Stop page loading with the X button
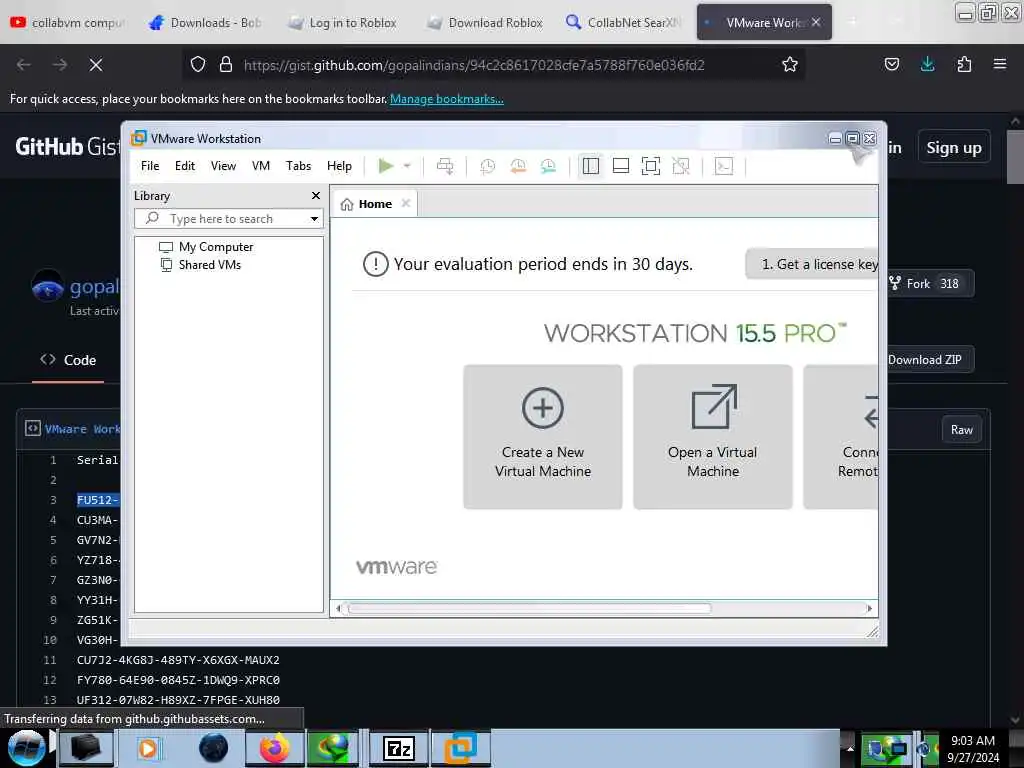 96,65
